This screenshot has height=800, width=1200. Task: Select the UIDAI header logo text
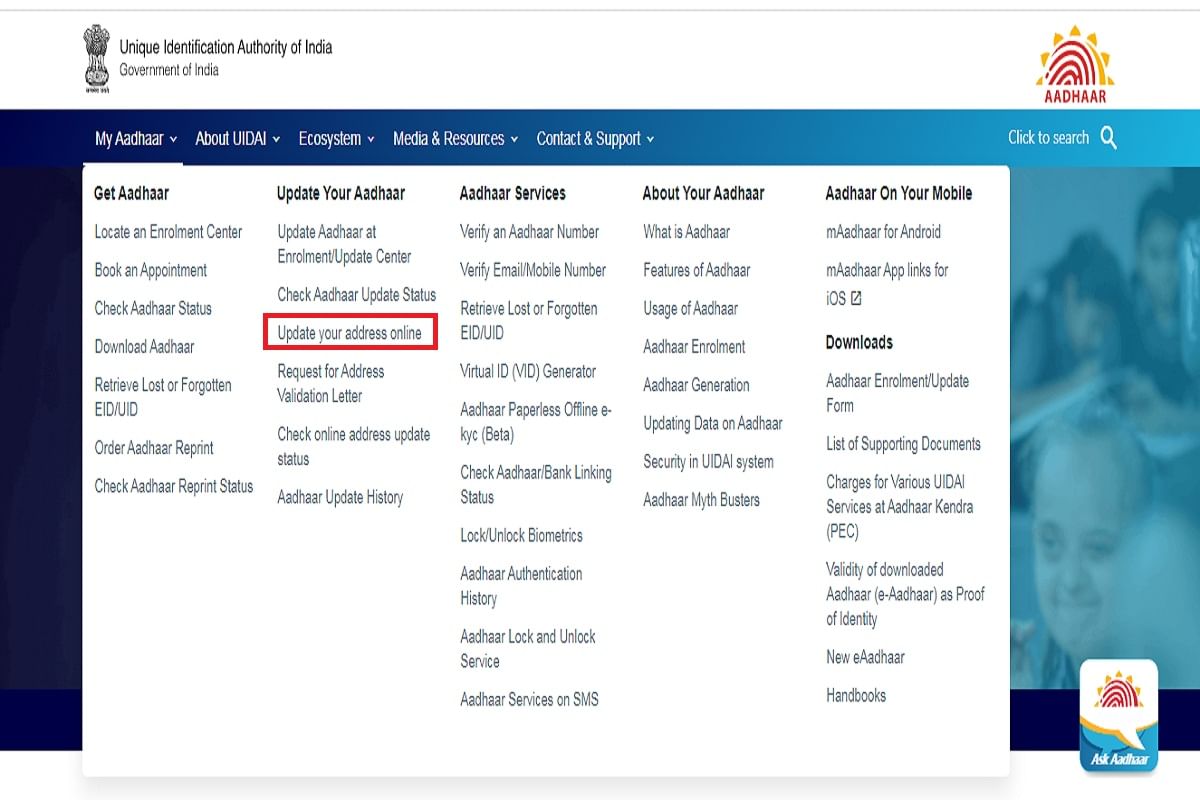pos(224,47)
